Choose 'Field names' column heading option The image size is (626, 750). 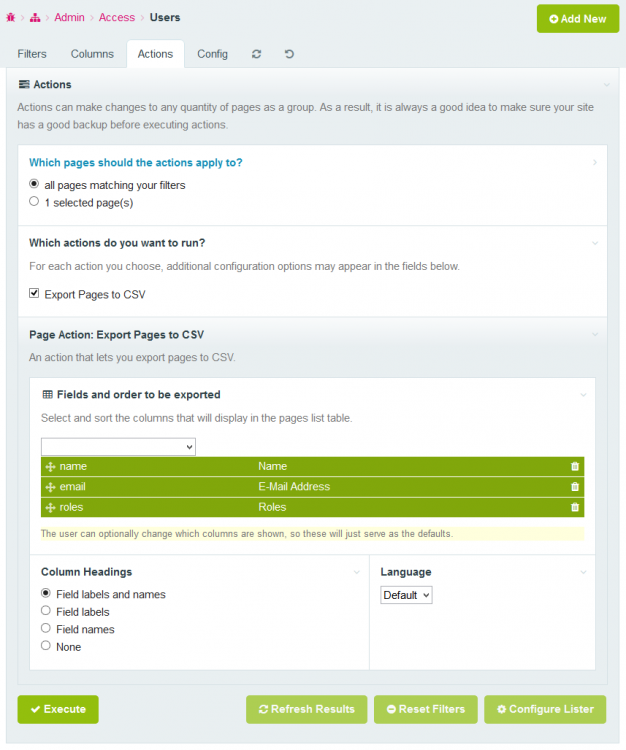tap(46, 629)
